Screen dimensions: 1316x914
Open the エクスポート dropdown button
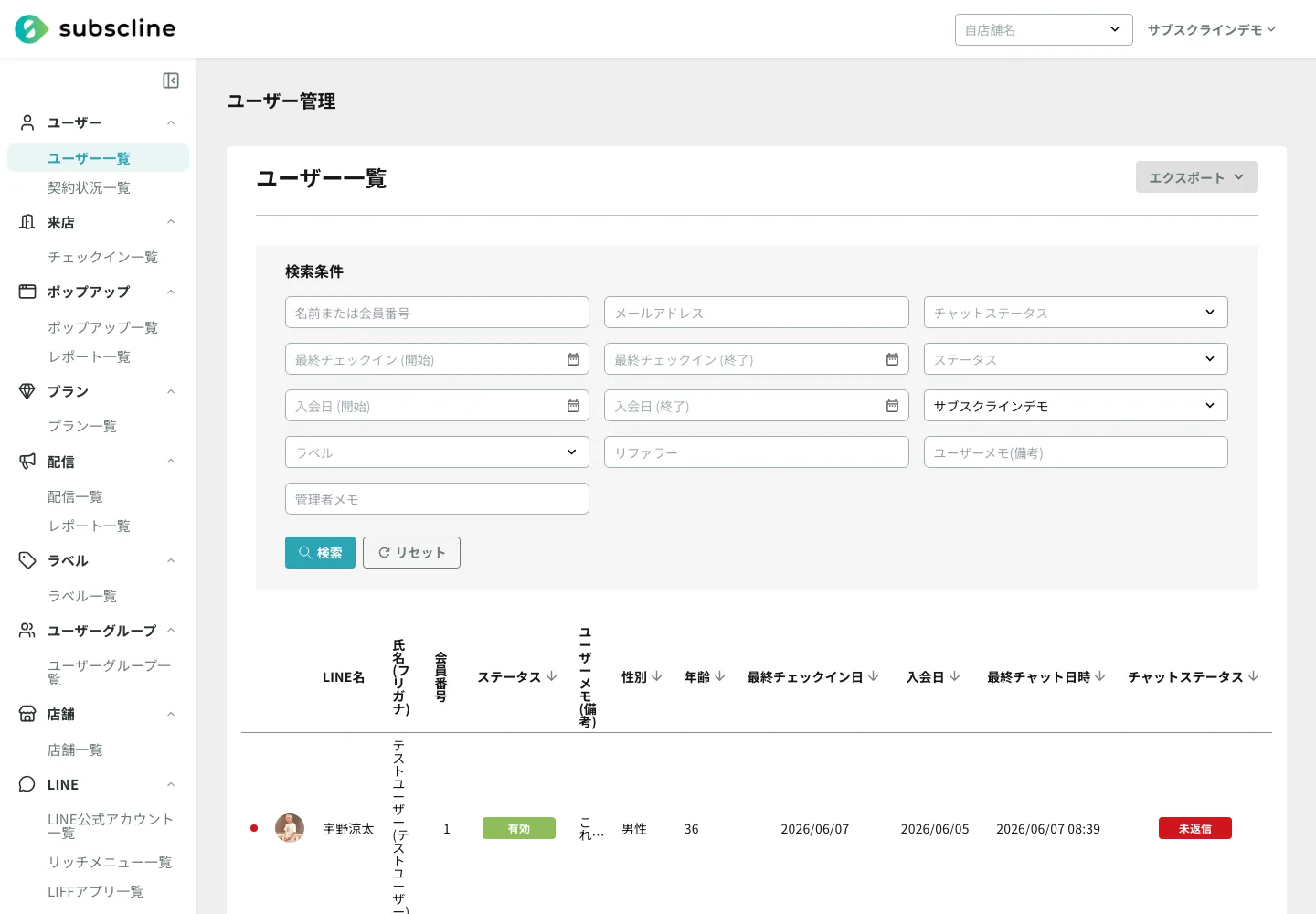(1196, 177)
